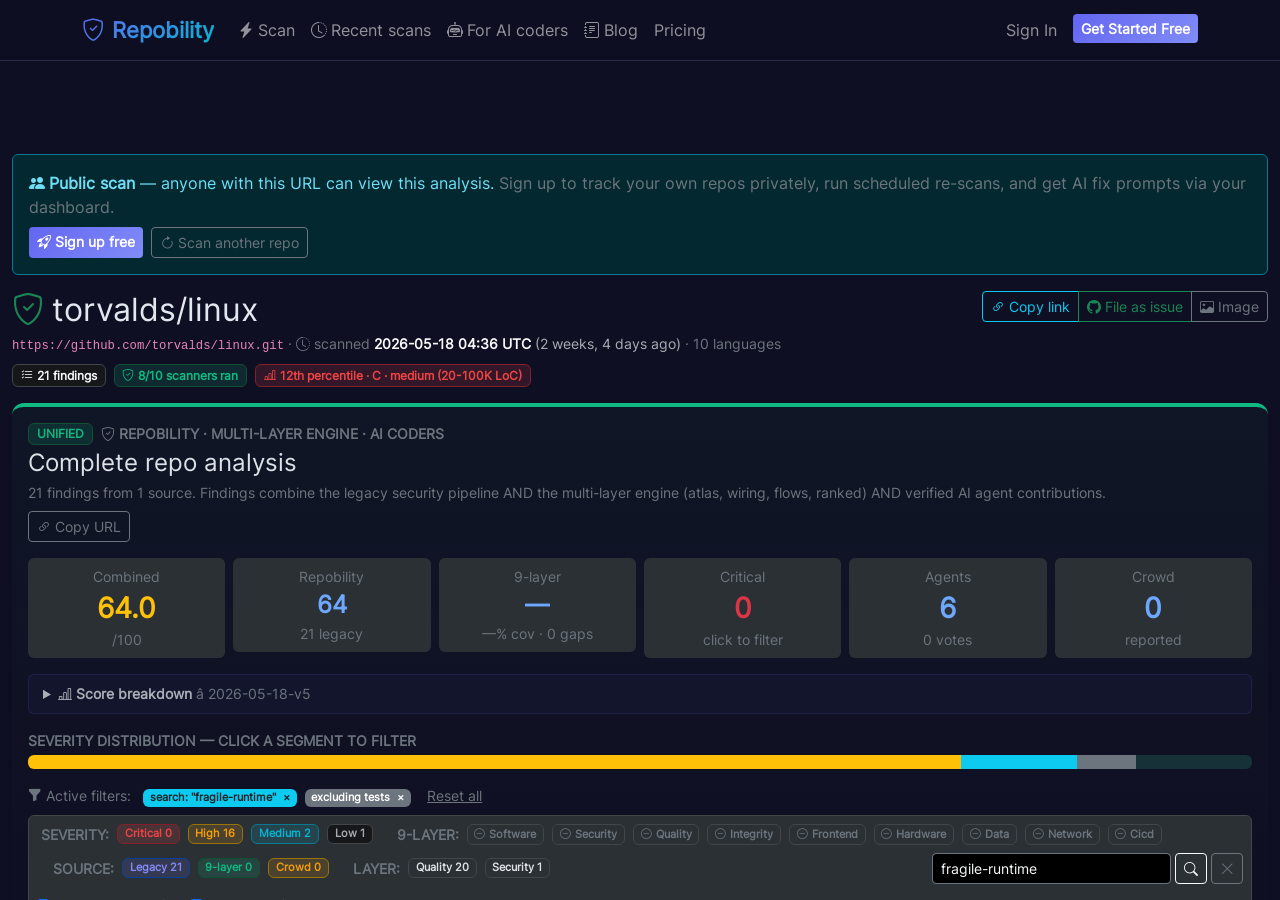Toggle the Crowd 0 source filter

click(298, 868)
